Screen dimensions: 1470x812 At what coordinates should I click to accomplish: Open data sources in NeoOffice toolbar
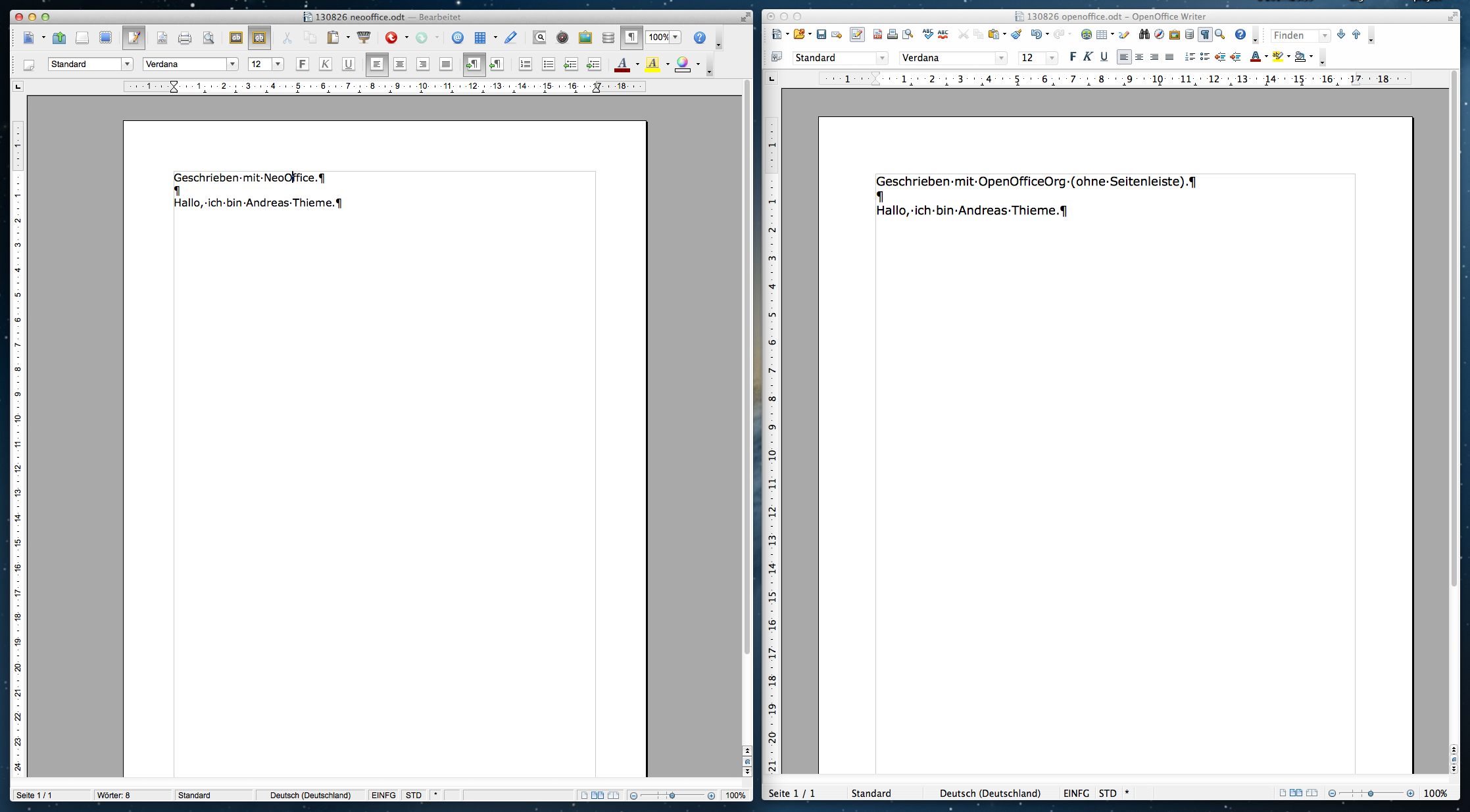pyautogui.click(x=608, y=37)
